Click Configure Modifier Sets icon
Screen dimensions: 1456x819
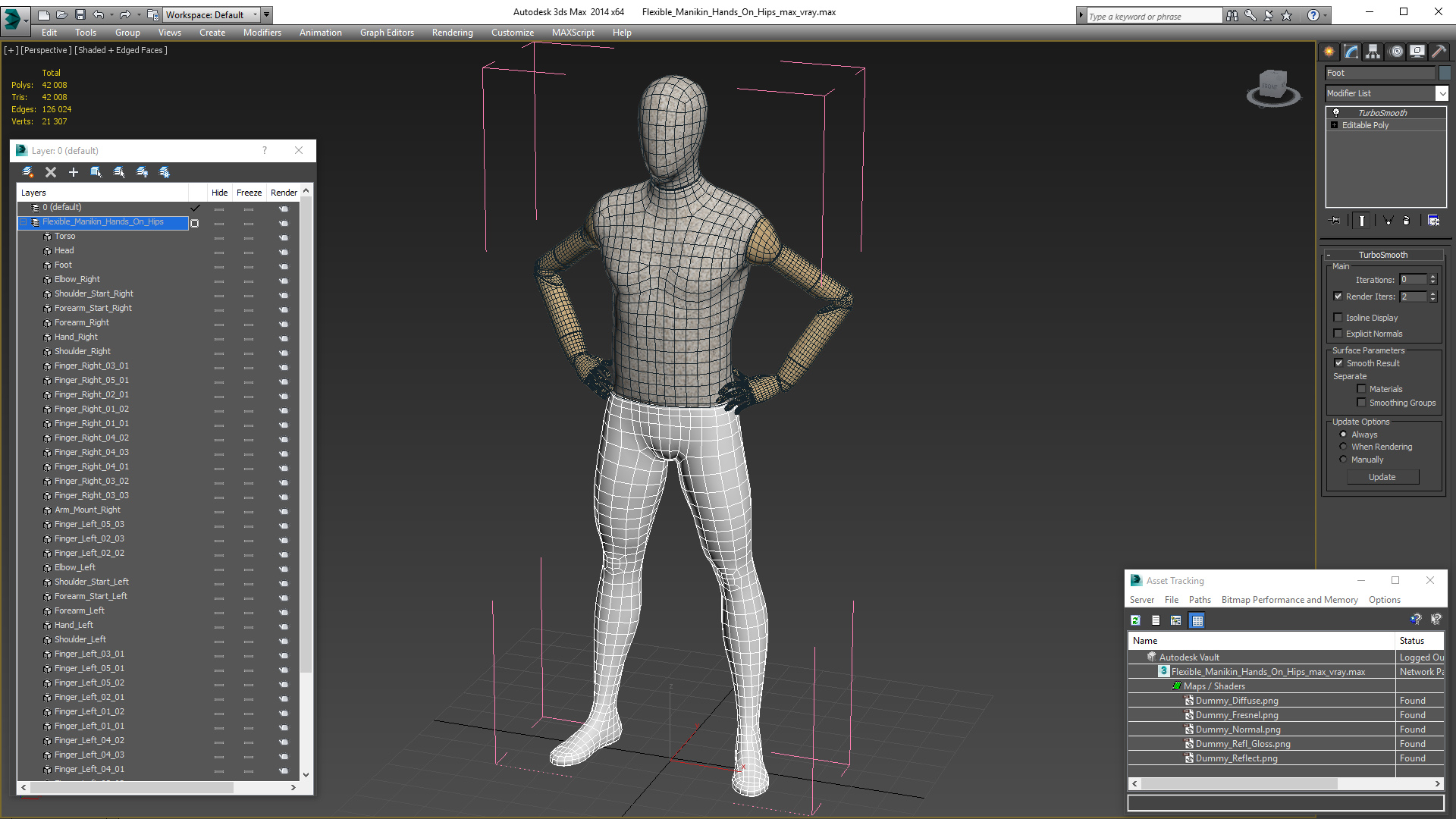pos(1433,221)
